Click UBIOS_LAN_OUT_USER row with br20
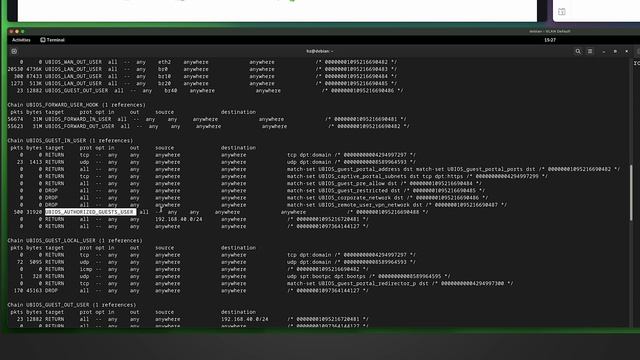 pyautogui.click(x=73, y=84)
